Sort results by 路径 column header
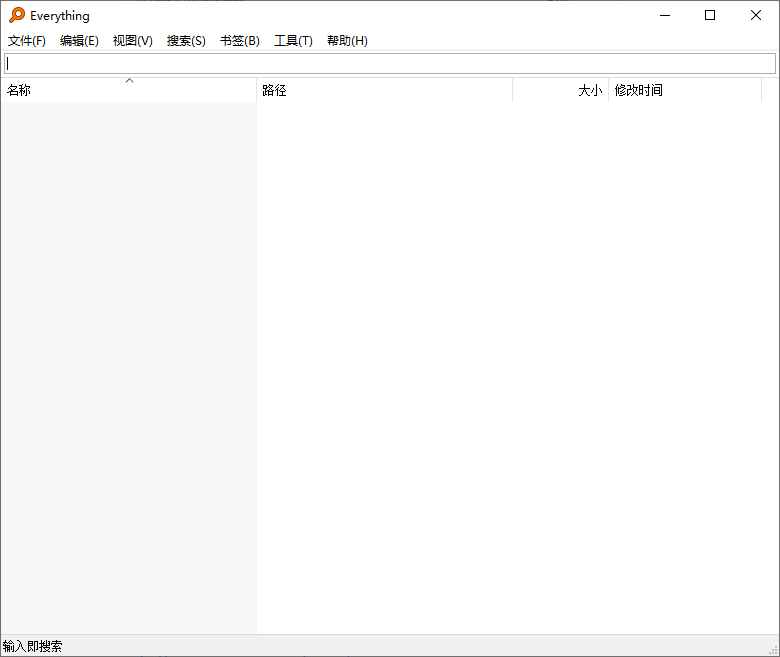Image resolution: width=780 pixels, height=657 pixels. pos(385,90)
